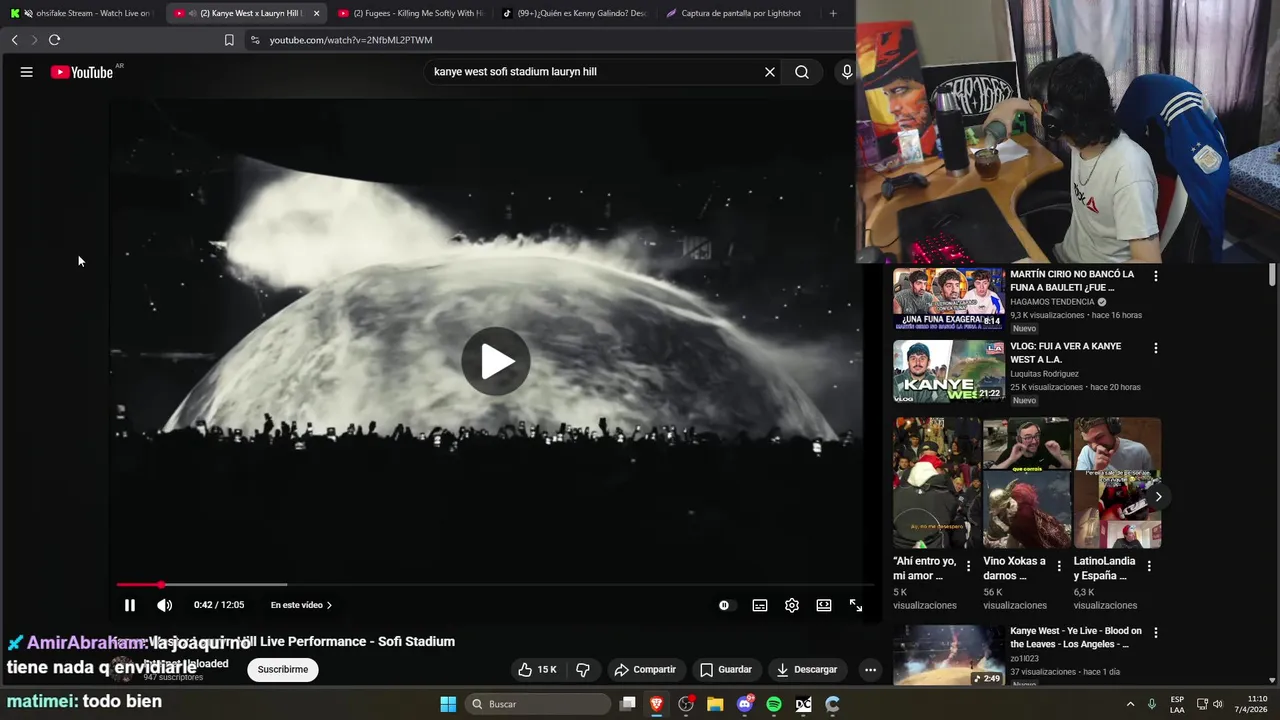Click the magnifier search button
Image resolution: width=1280 pixels, height=720 pixels.
(802, 72)
